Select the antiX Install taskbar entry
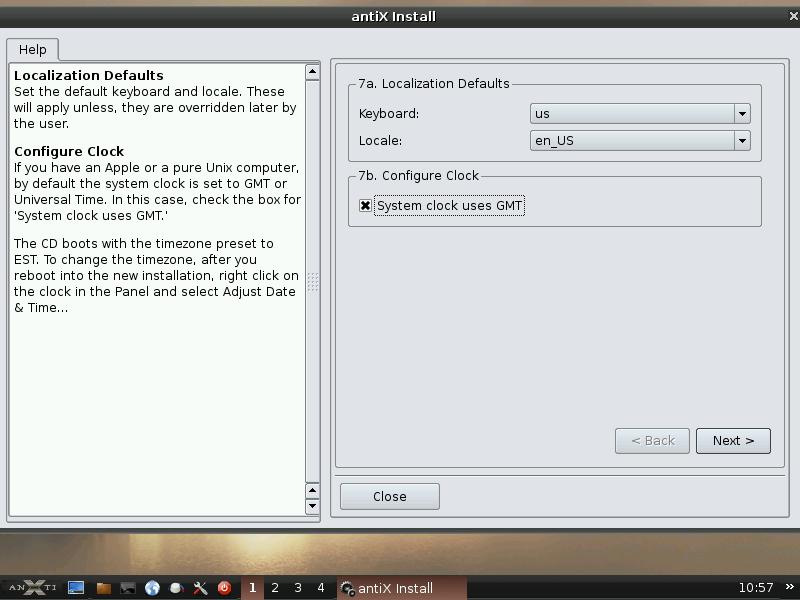 [x=402, y=588]
